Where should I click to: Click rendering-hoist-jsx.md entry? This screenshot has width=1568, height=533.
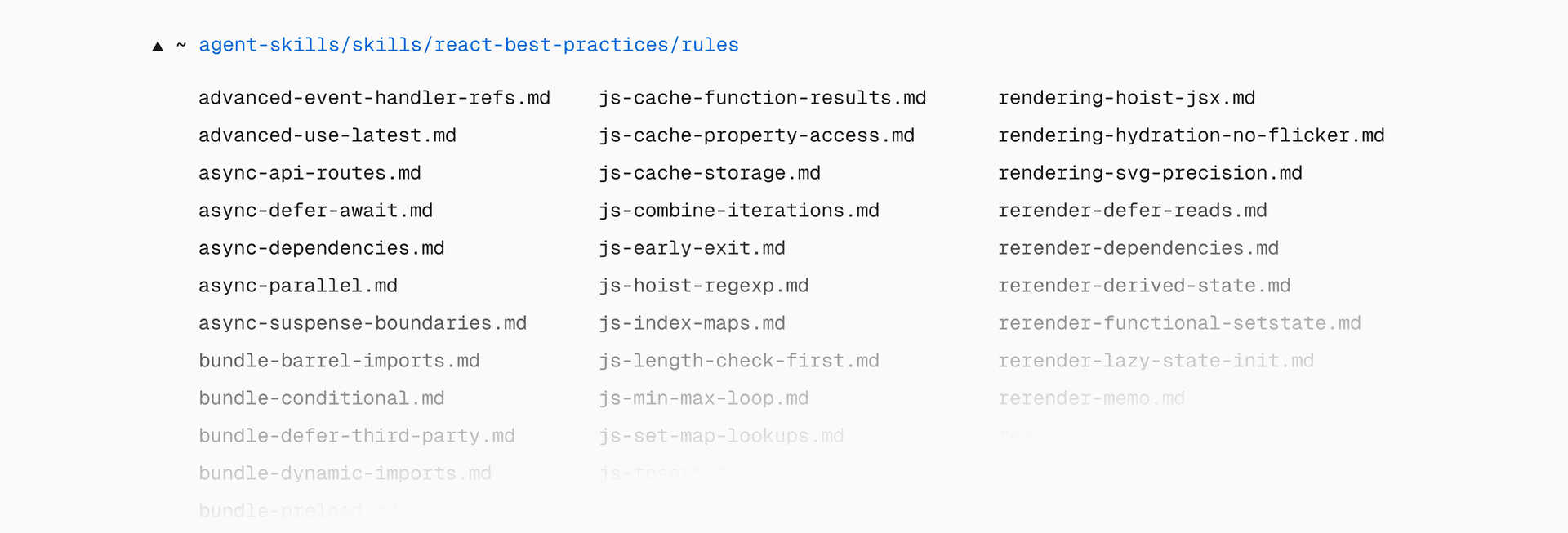(x=1126, y=98)
